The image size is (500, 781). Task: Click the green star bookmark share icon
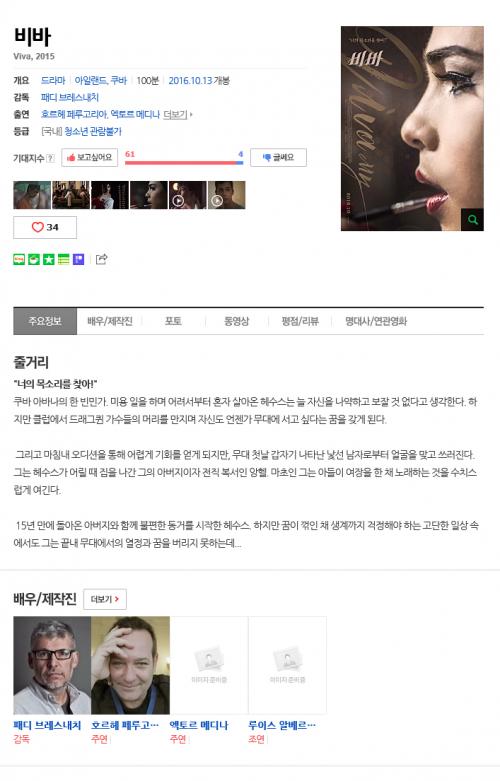pos(49,260)
